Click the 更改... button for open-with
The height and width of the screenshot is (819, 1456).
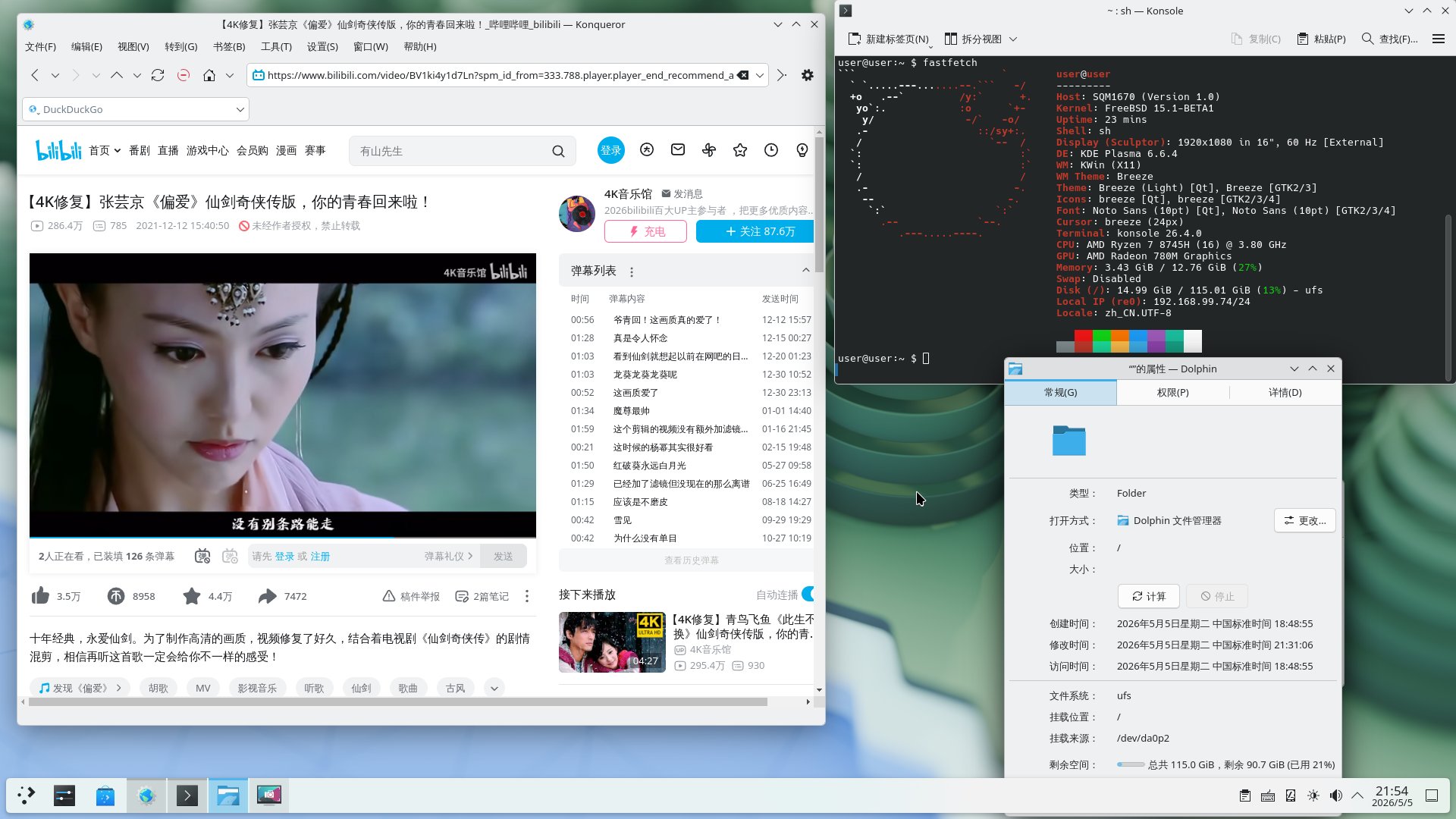(x=1304, y=520)
